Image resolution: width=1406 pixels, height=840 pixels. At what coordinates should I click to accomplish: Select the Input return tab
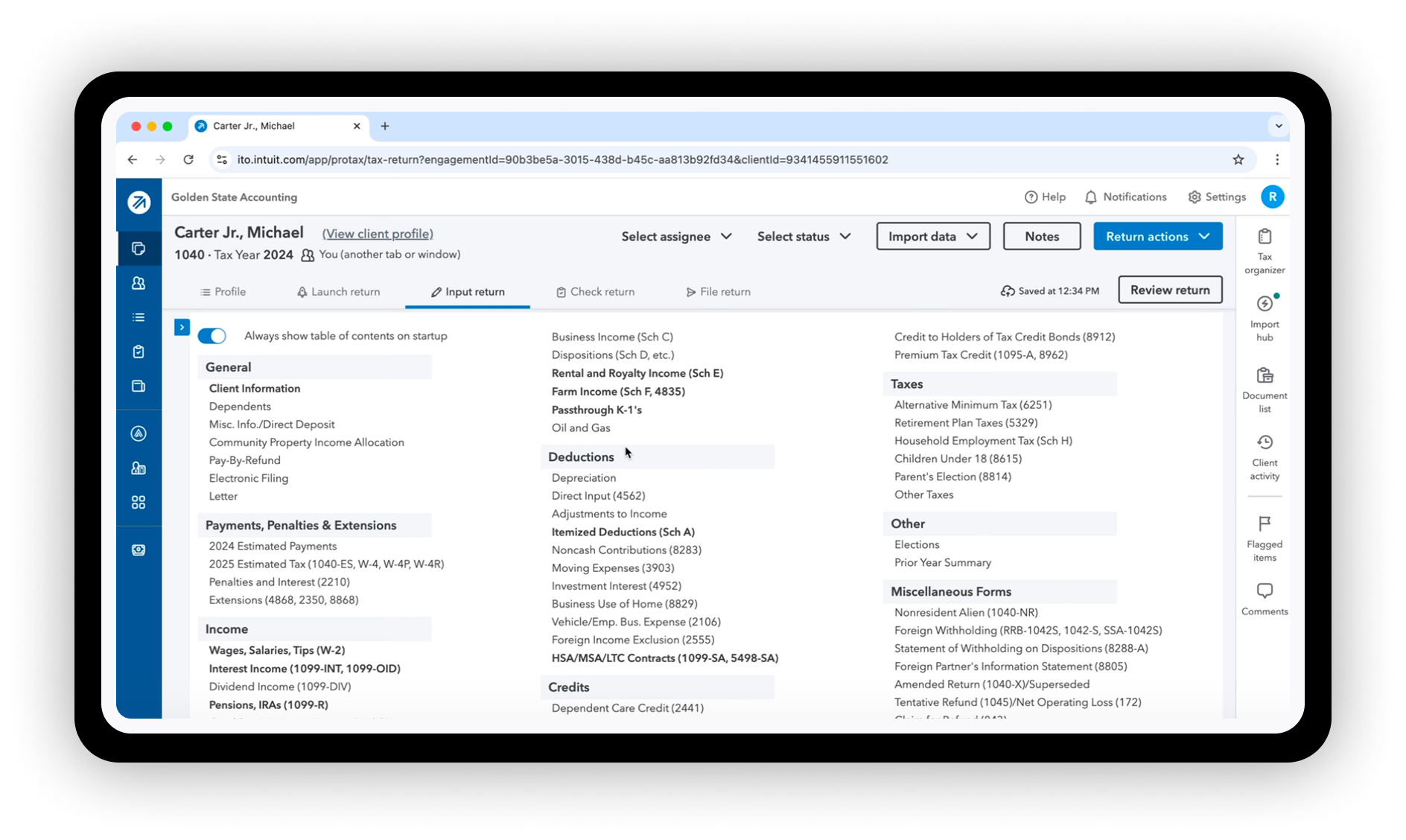click(468, 292)
